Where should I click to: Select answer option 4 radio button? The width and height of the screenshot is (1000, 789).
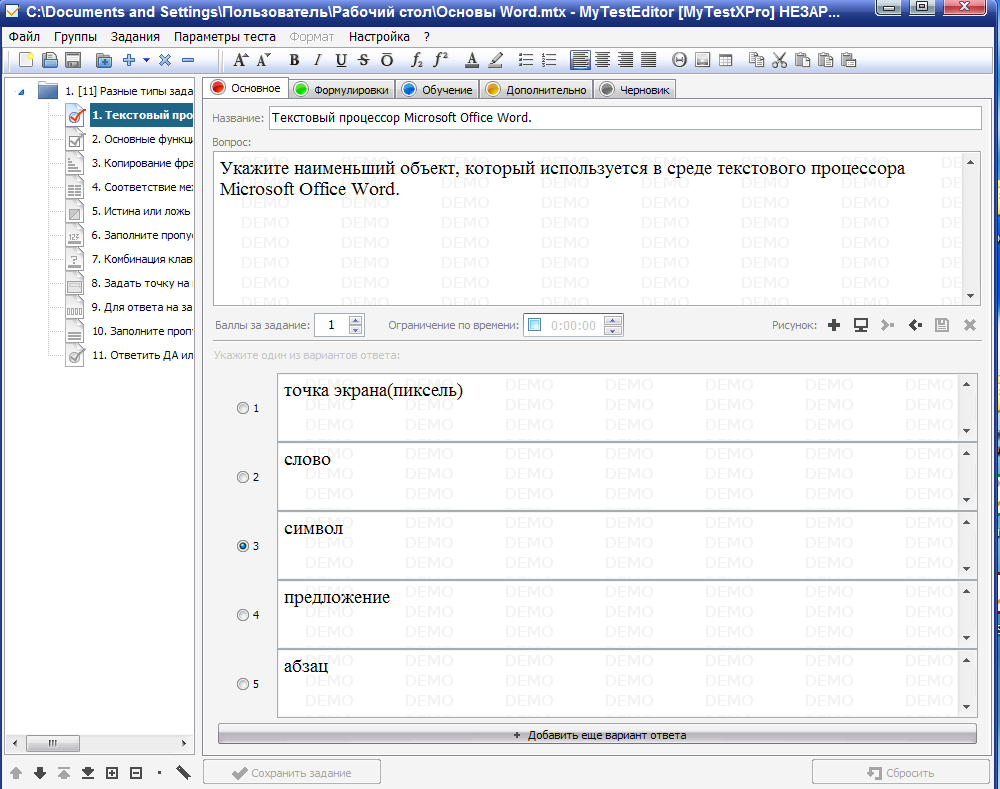[x=243, y=615]
